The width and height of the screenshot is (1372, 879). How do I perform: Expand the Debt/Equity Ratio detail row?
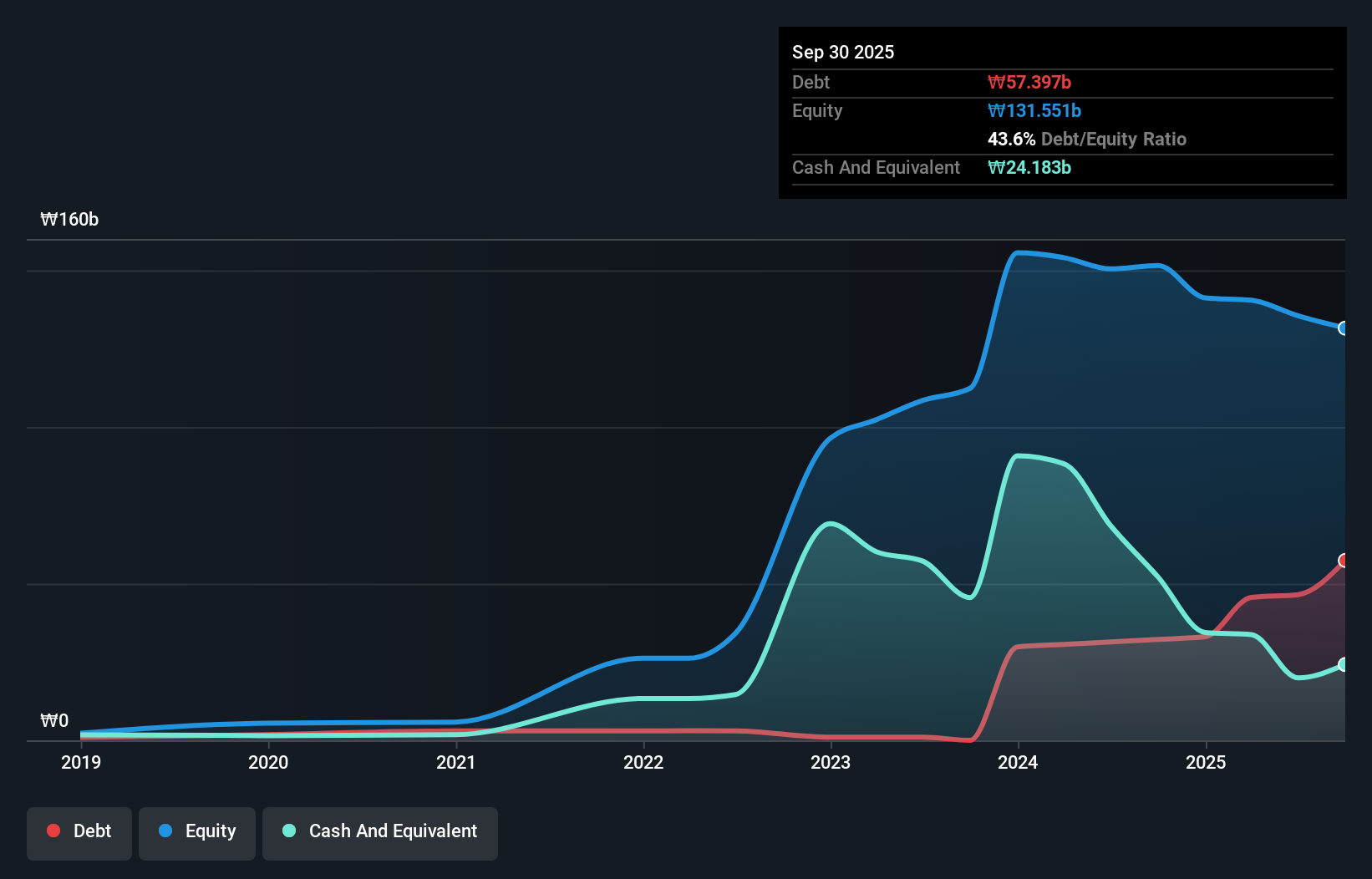(x=1087, y=139)
